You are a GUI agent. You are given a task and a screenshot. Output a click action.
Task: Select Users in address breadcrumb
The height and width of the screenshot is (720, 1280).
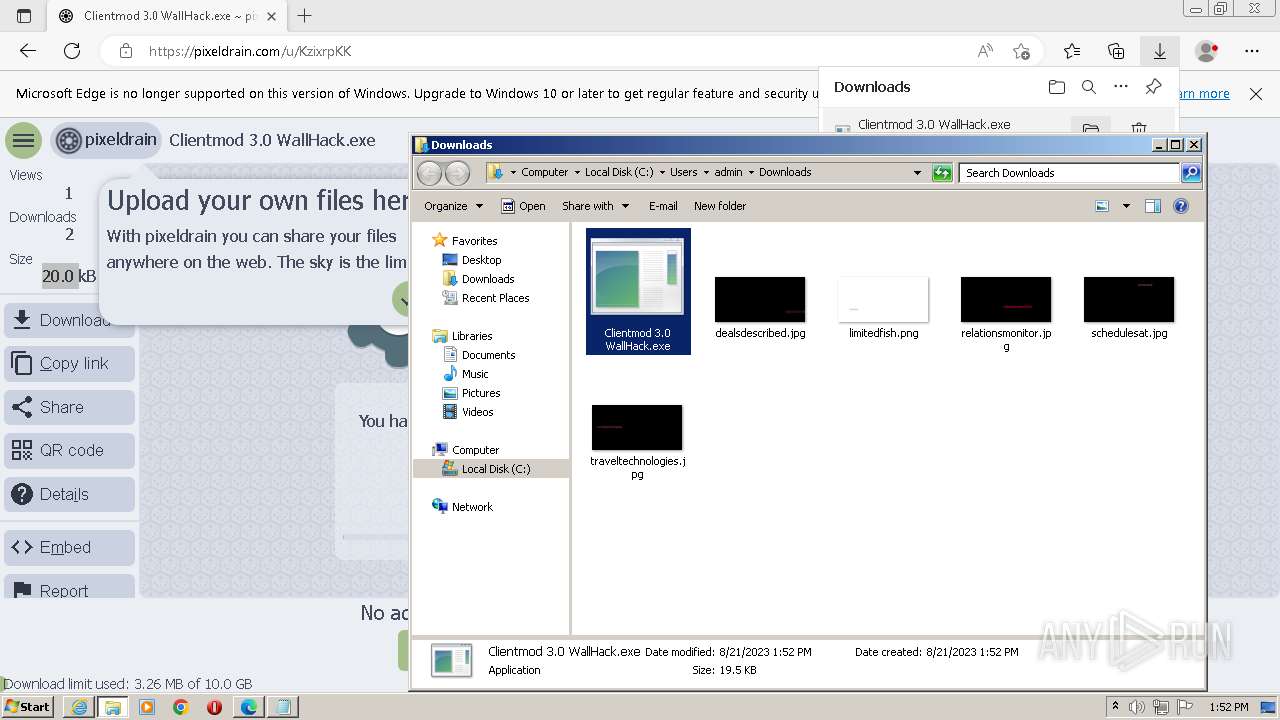tap(683, 172)
